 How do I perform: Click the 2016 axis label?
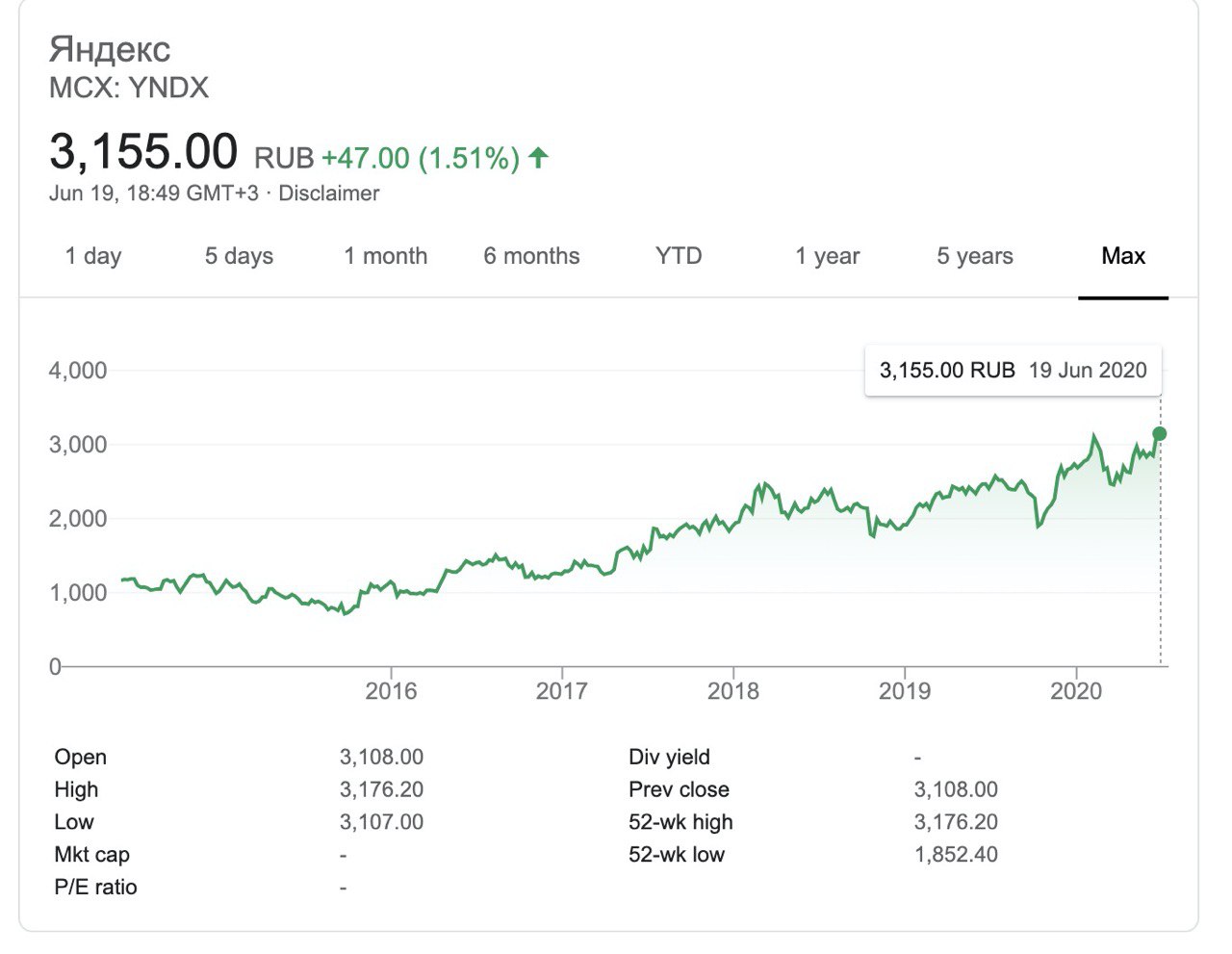(391, 691)
